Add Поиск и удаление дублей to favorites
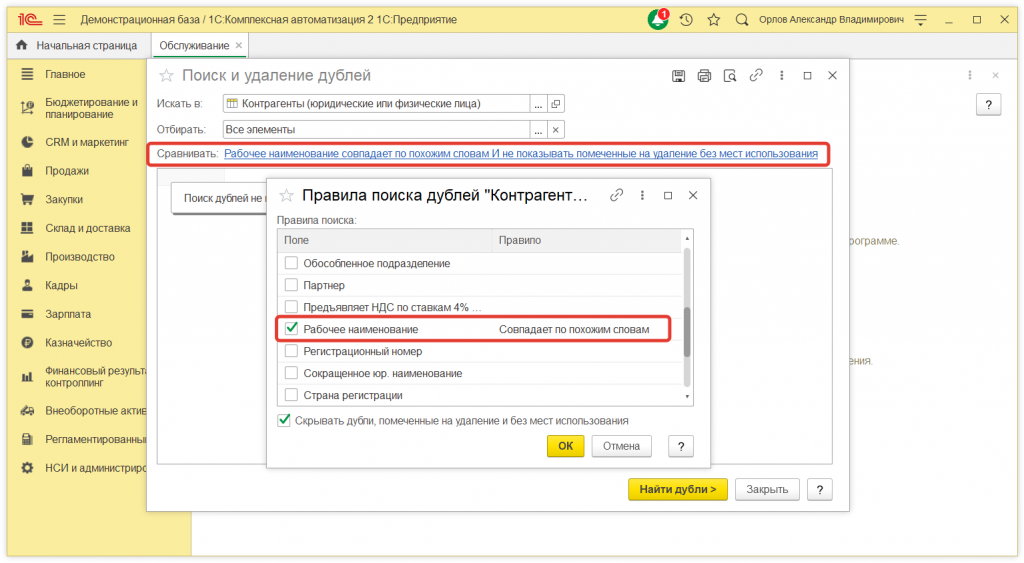Image resolution: width=1024 pixels, height=563 pixels. [x=167, y=76]
